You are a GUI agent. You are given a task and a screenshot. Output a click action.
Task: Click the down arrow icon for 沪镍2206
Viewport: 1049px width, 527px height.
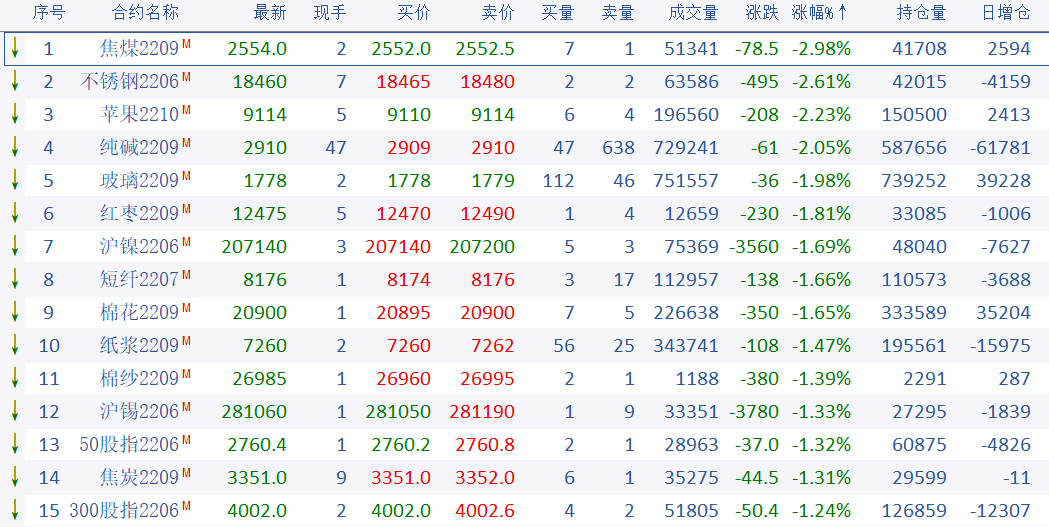click(15, 247)
